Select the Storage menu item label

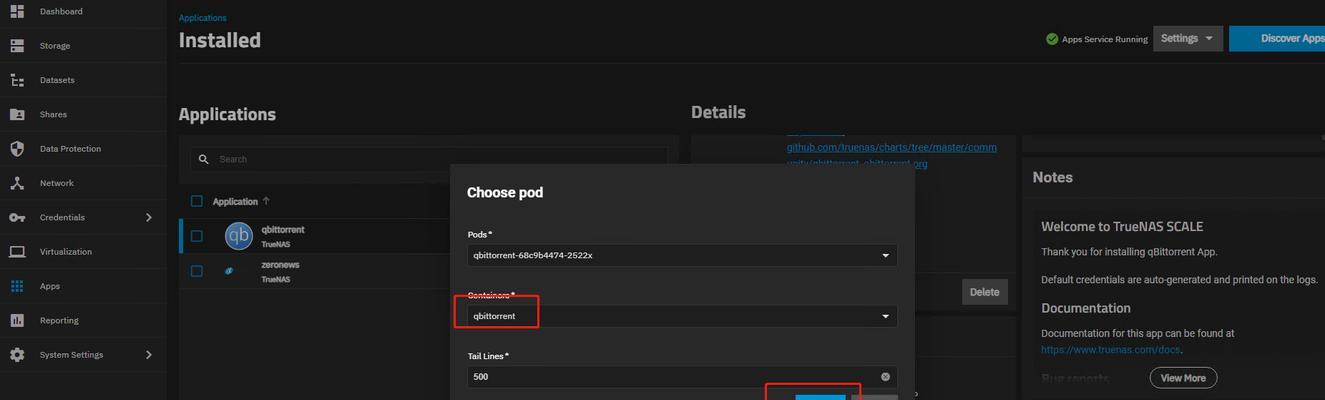pos(55,46)
